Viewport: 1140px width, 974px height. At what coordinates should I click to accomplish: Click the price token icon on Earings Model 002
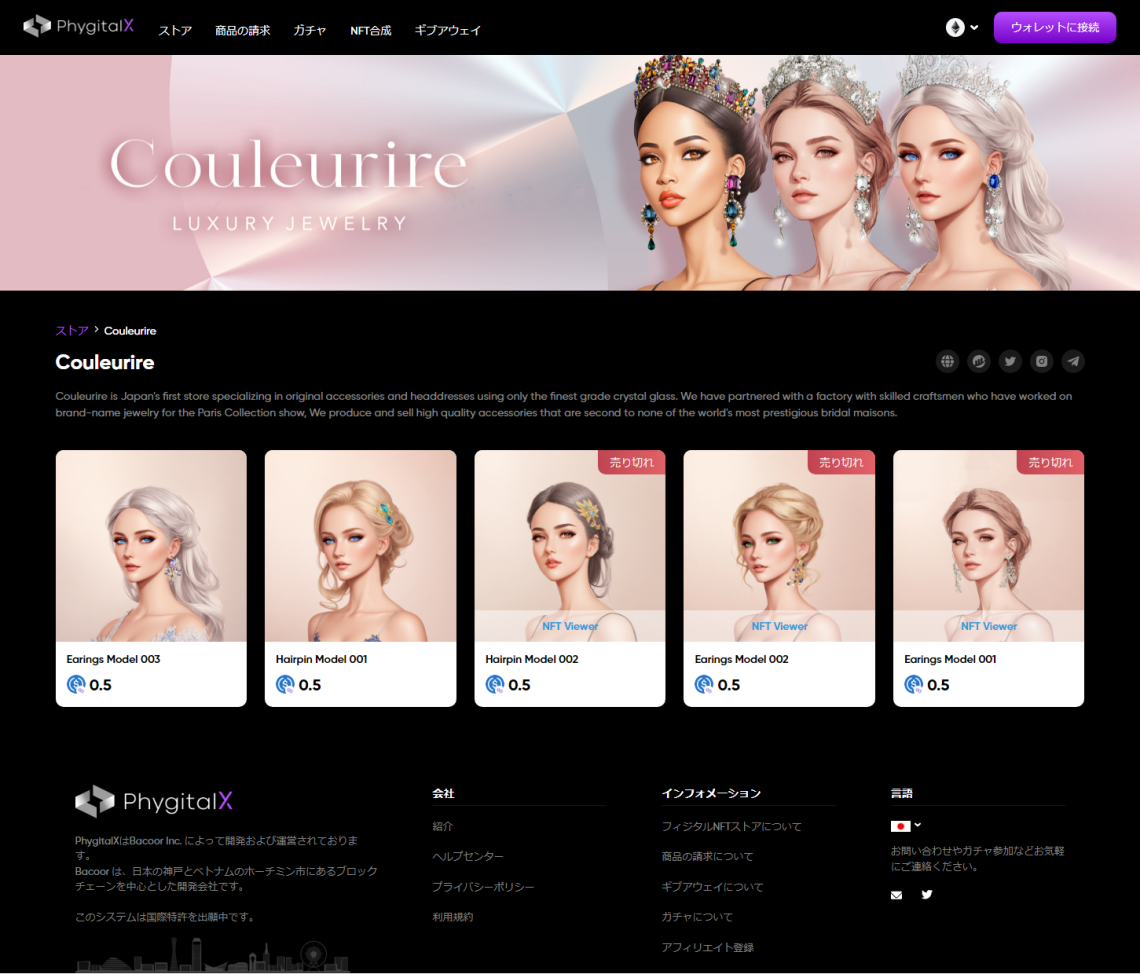pos(705,685)
